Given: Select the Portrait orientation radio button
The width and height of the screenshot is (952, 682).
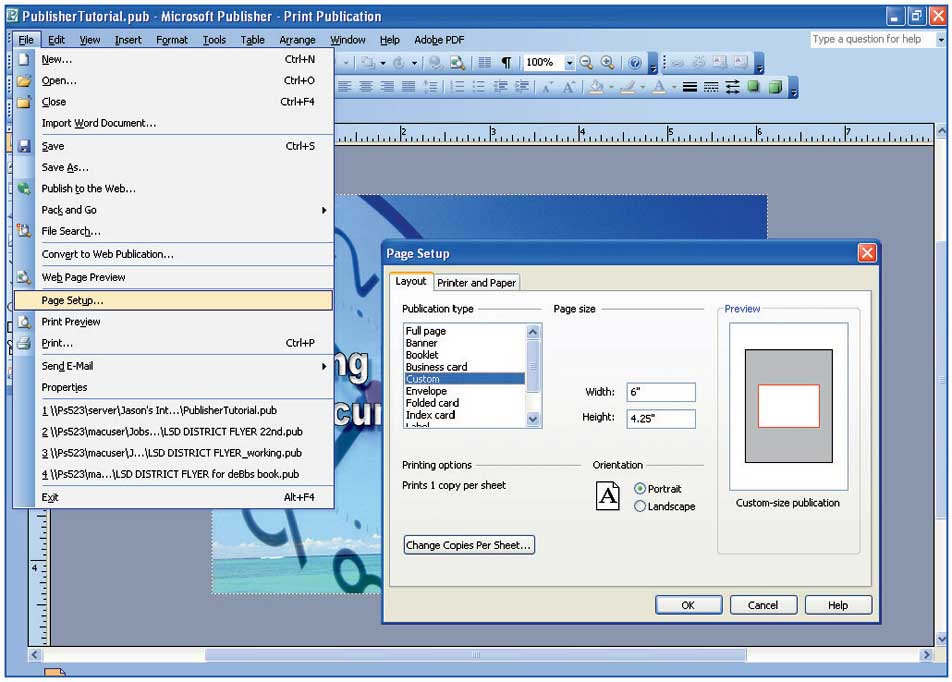Looking at the screenshot, I should [x=640, y=488].
